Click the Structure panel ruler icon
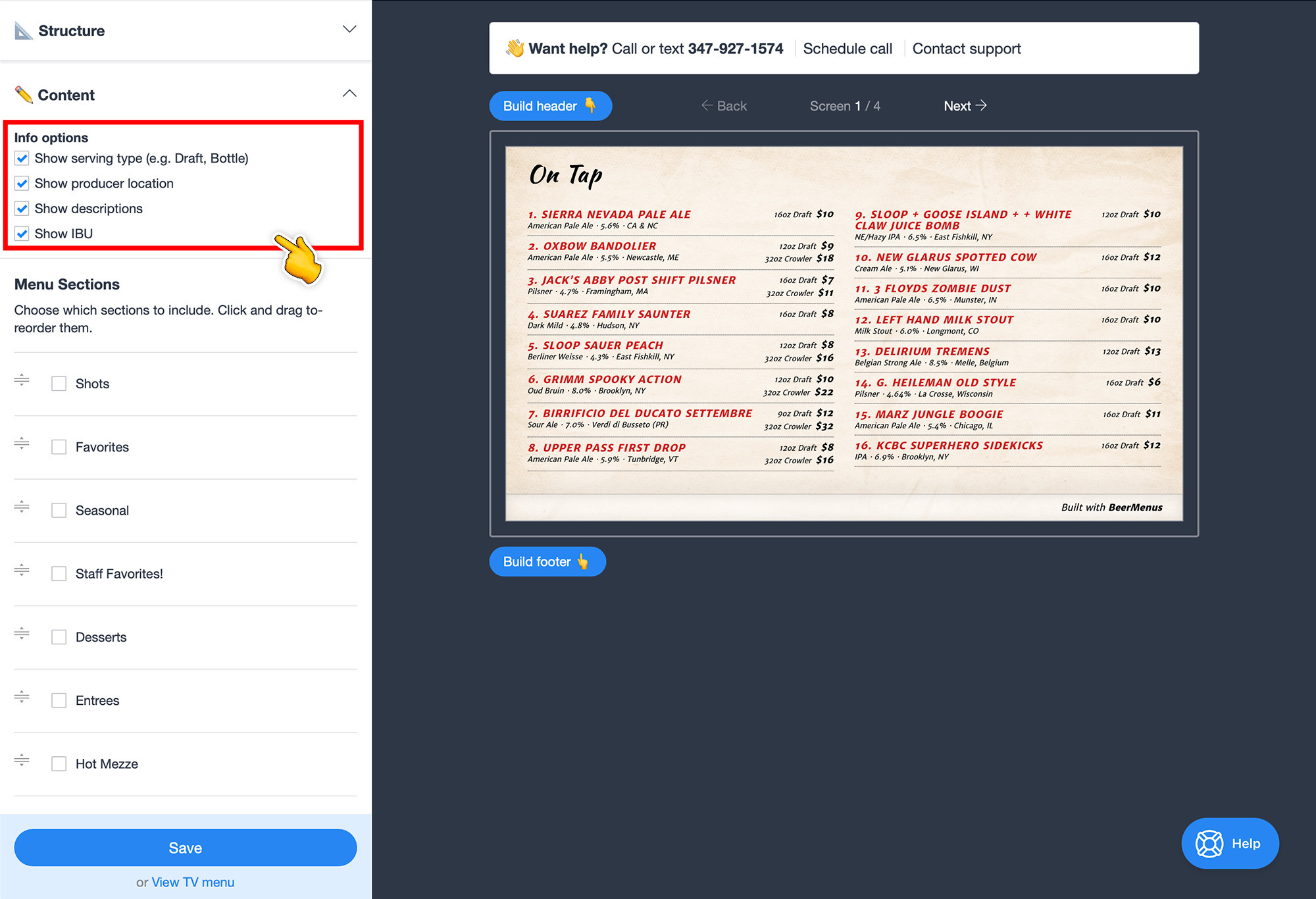 pos(24,30)
